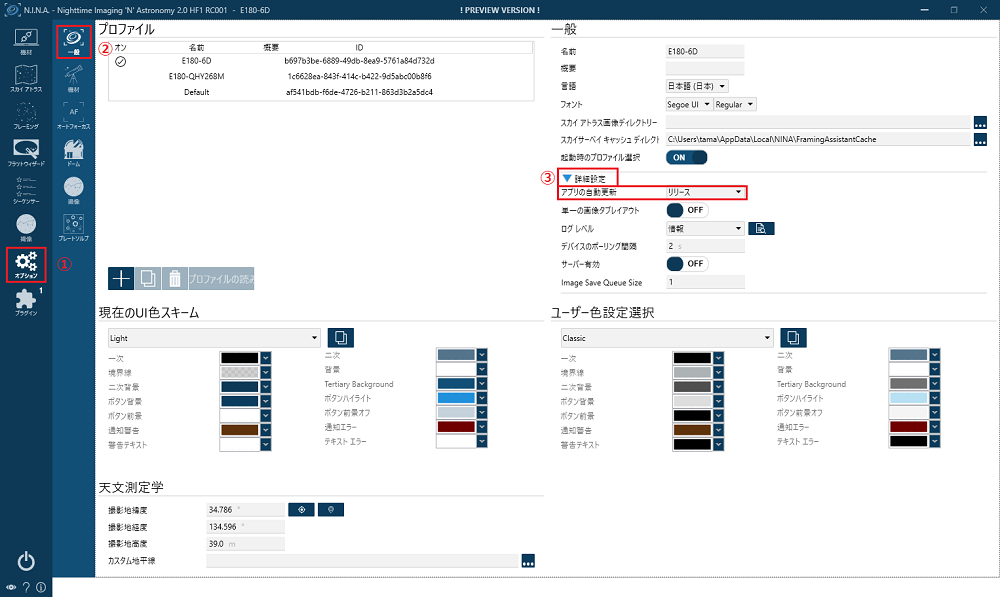The width and height of the screenshot is (1000, 597).
Task: Open the Regular font style dropdown
Action: [x=735, y=105]
